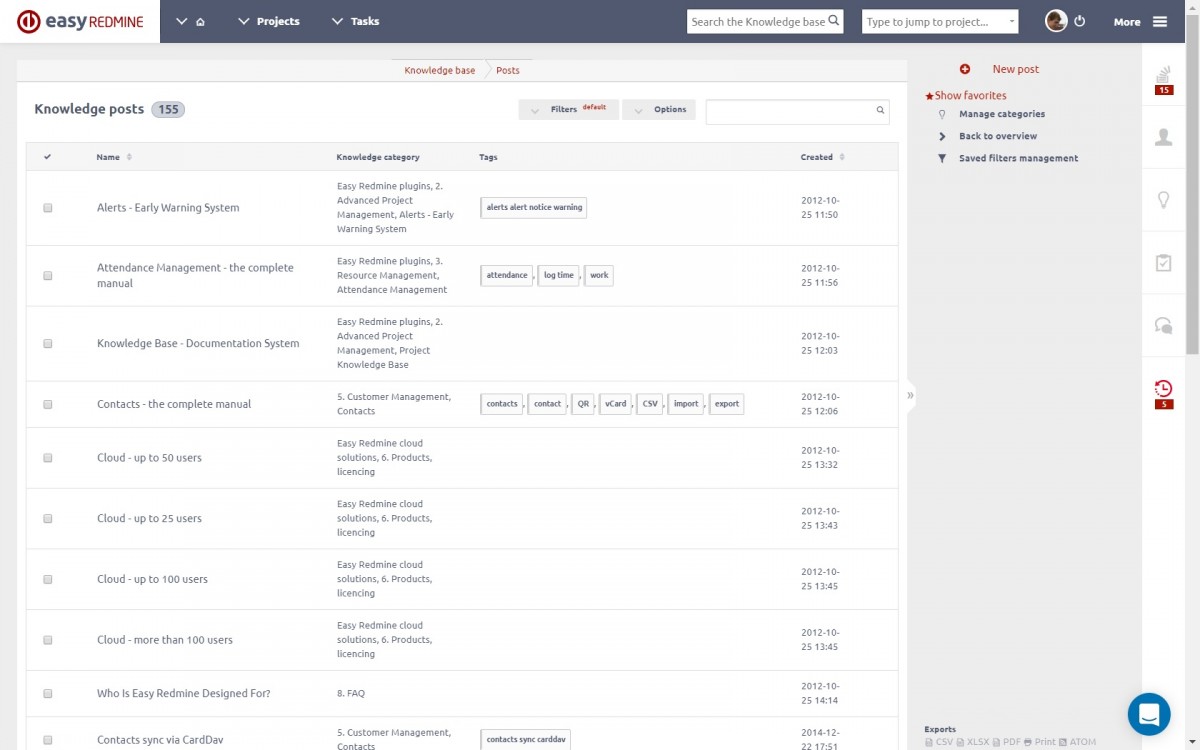
Task: Check the Cloud - up to 50 users row
Action: click(x=48, y=458)
